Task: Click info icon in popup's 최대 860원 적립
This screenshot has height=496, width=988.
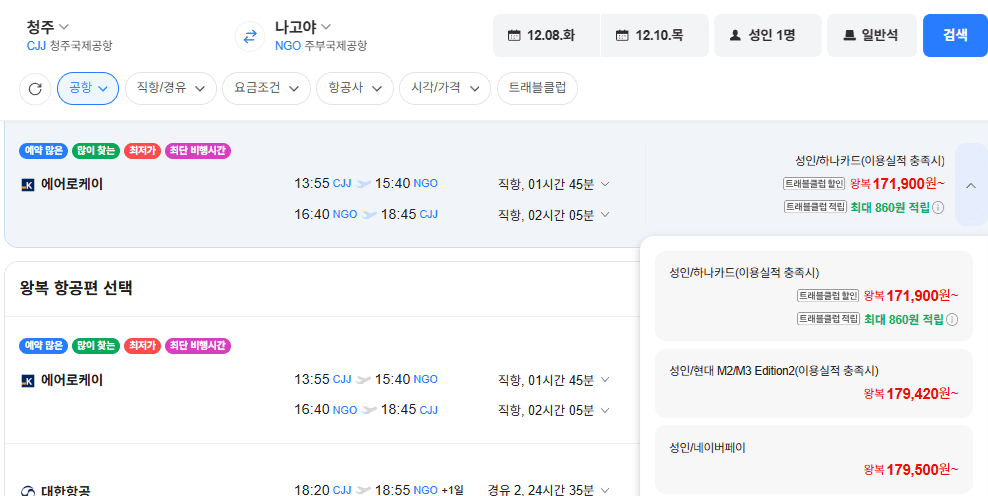Action: point(951,320)
